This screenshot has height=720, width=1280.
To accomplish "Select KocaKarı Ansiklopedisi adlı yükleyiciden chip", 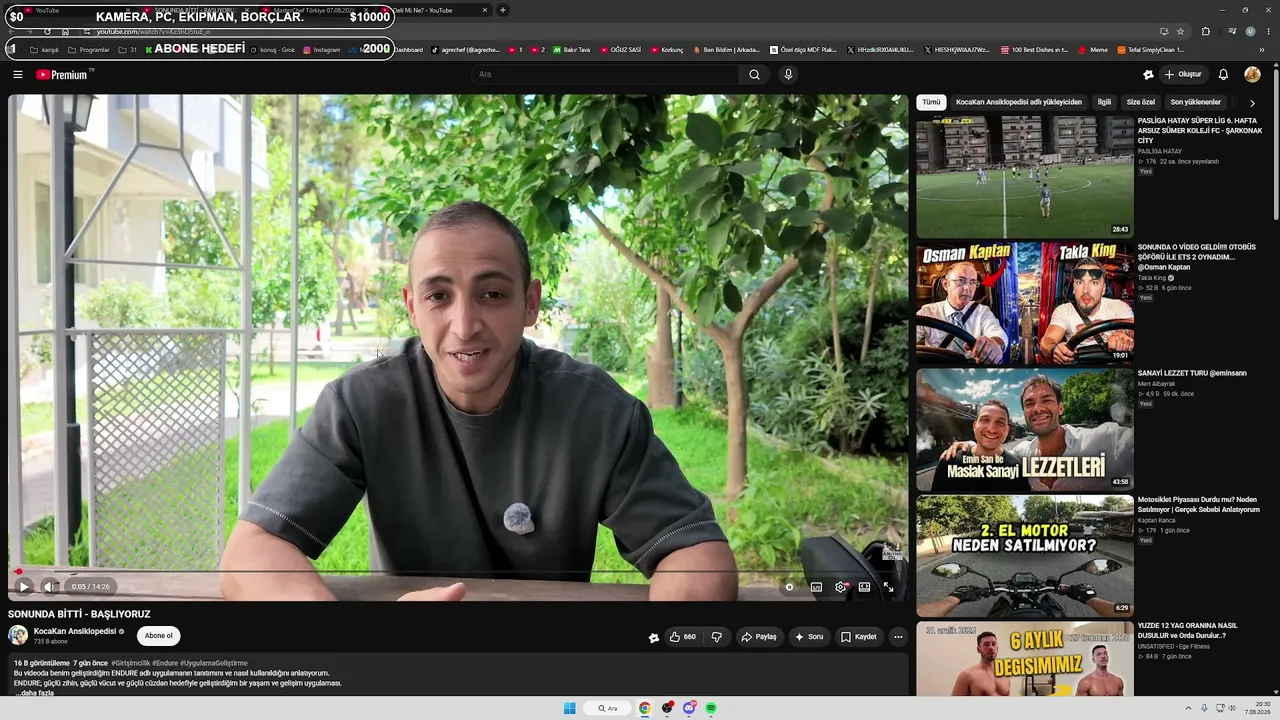I will pos(1019,102).
